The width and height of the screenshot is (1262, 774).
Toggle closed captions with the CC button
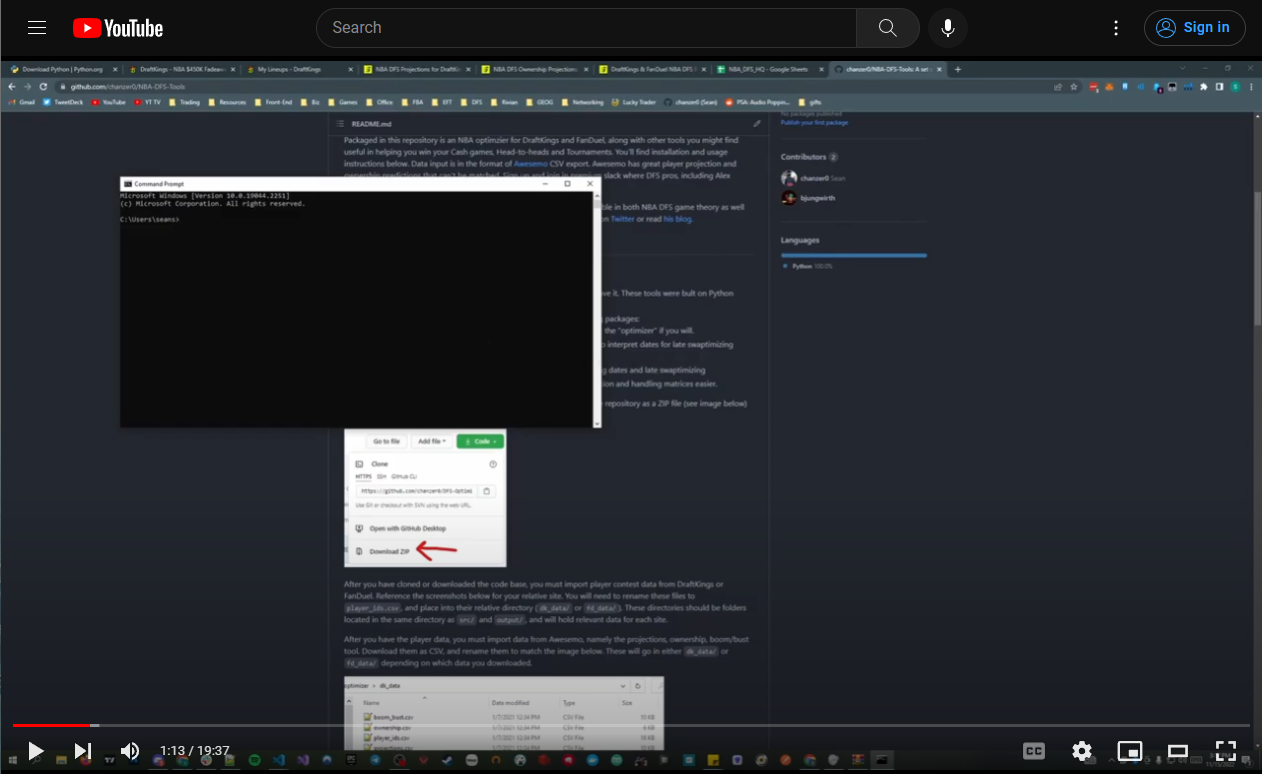(1034, 751)
